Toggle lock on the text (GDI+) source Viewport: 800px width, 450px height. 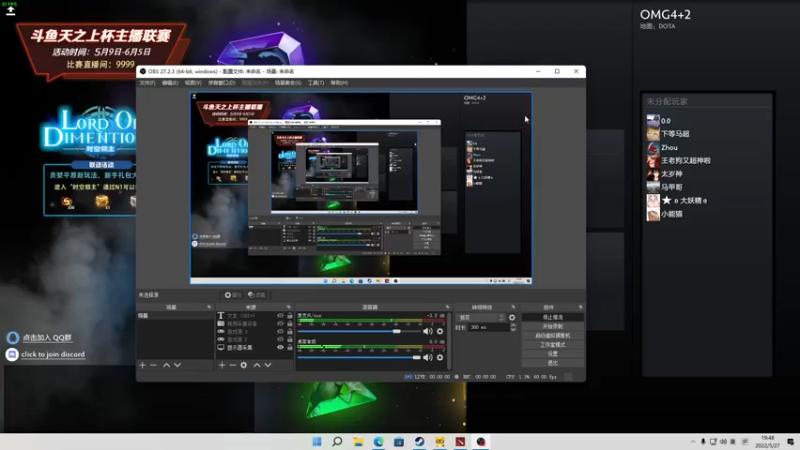click(290, 316)
